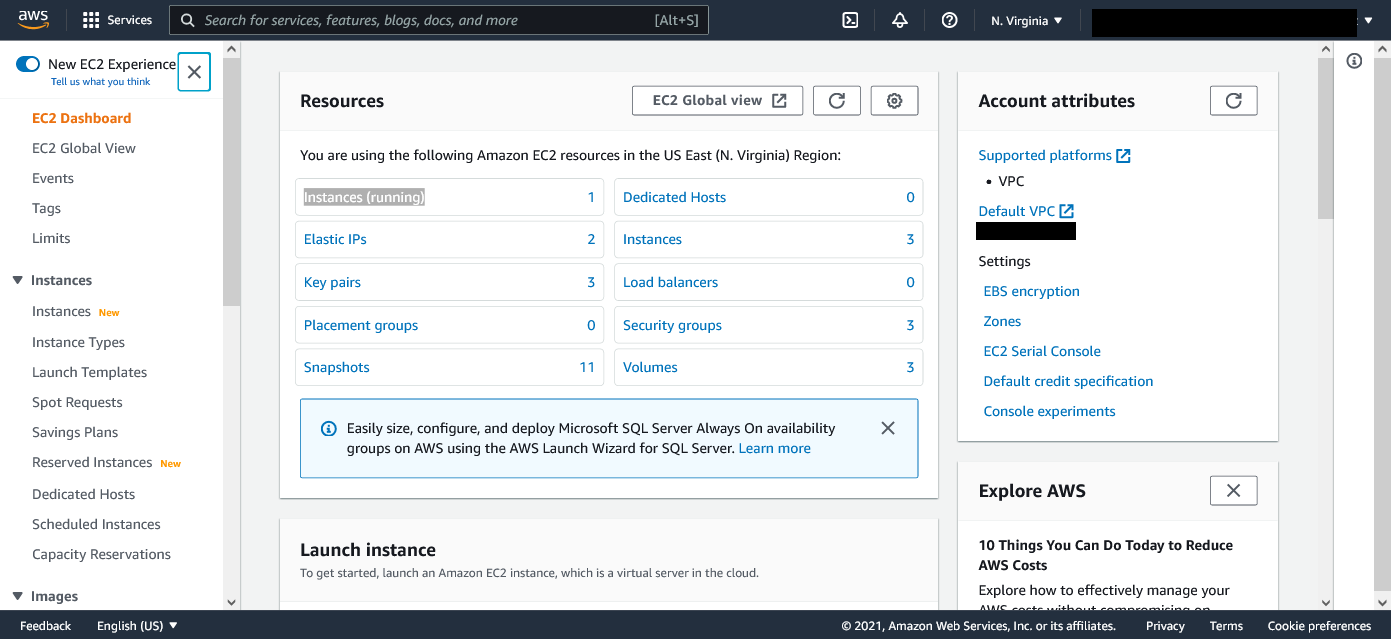Viewport: 1391px width, 639px height.
Task: Open Volumes resource link
Action: [x=650, y=368]
